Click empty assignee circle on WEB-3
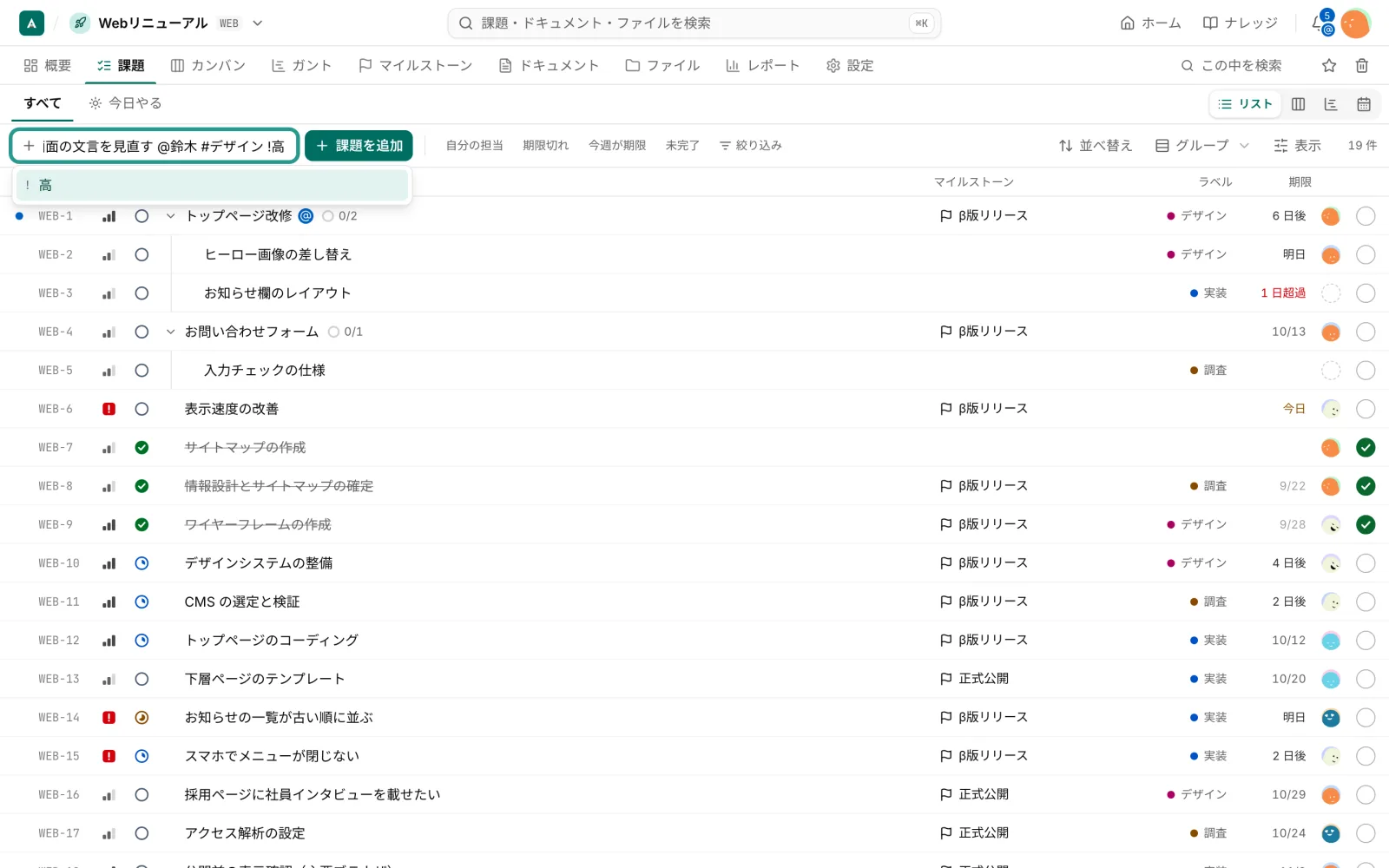The height and width of the screenshot is (868, 1389). coord(1331,293)
